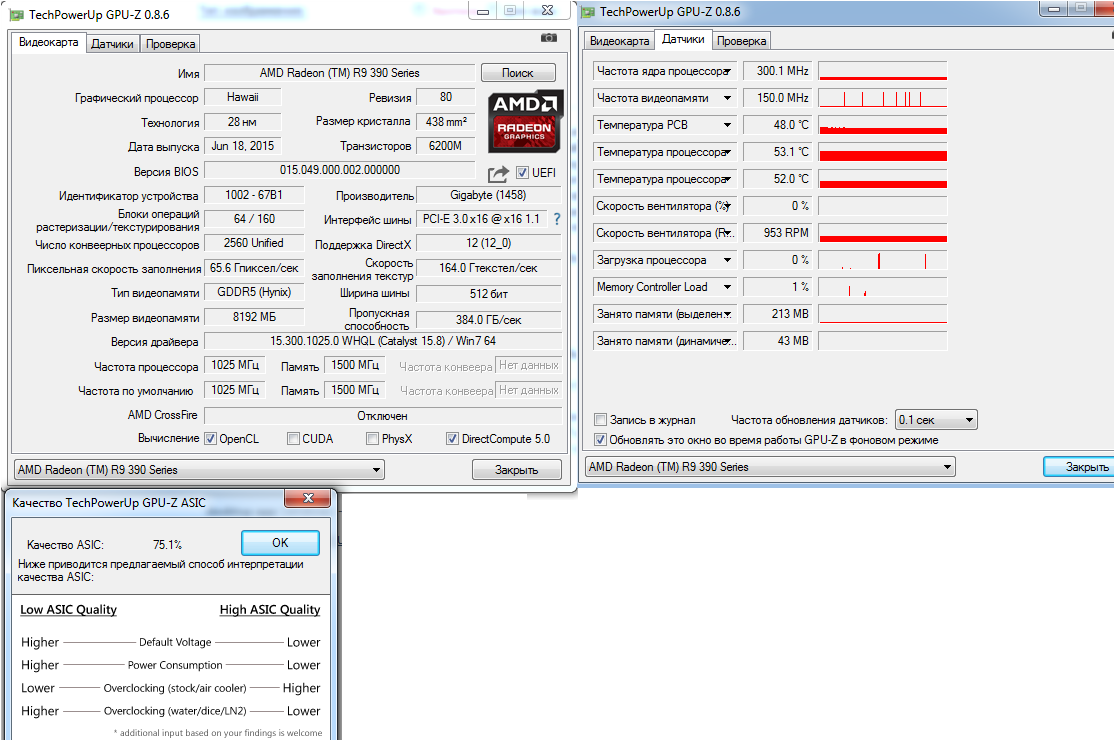Open GPU selector dropdown in Видеокарта window
The height and width of the screenshot is (740, 1114).
200,469
